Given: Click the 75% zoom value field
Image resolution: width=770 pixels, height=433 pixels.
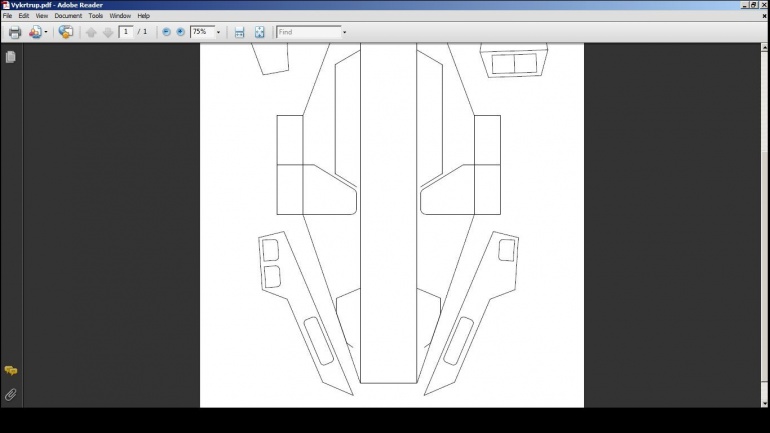Looking at the screenshot, I should pyautogui.click(x=202, y=32).
